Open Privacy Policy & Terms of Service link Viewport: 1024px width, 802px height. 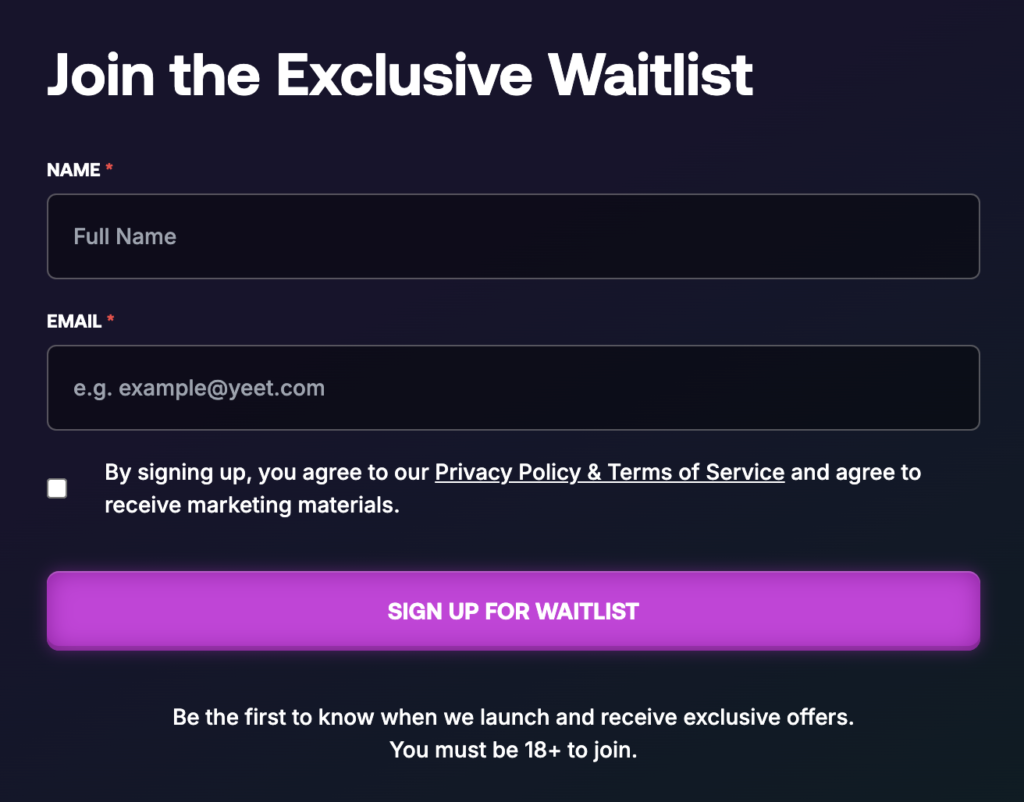(x=609, y=472)
